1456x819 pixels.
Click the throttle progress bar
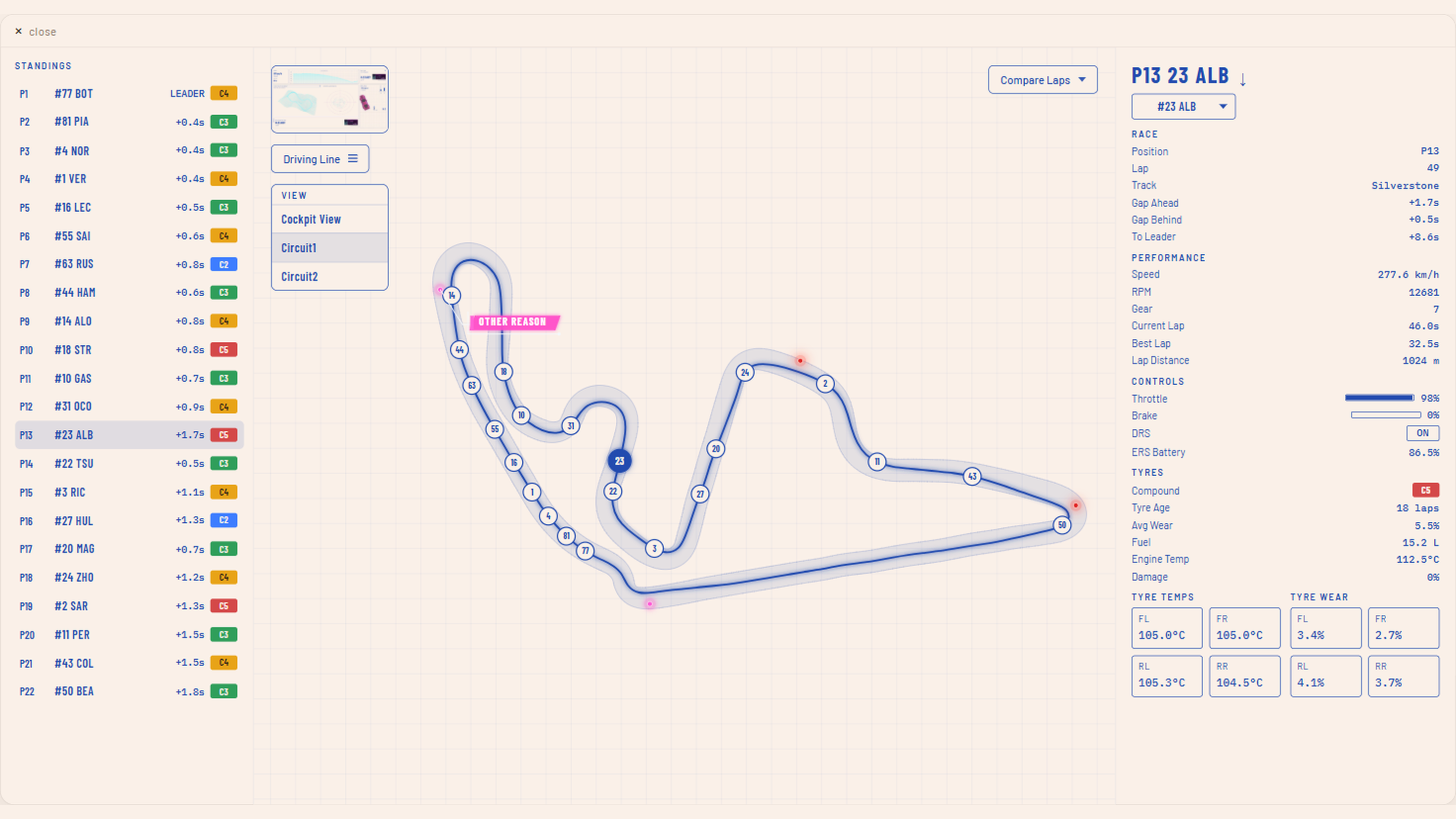point(1379,398)
